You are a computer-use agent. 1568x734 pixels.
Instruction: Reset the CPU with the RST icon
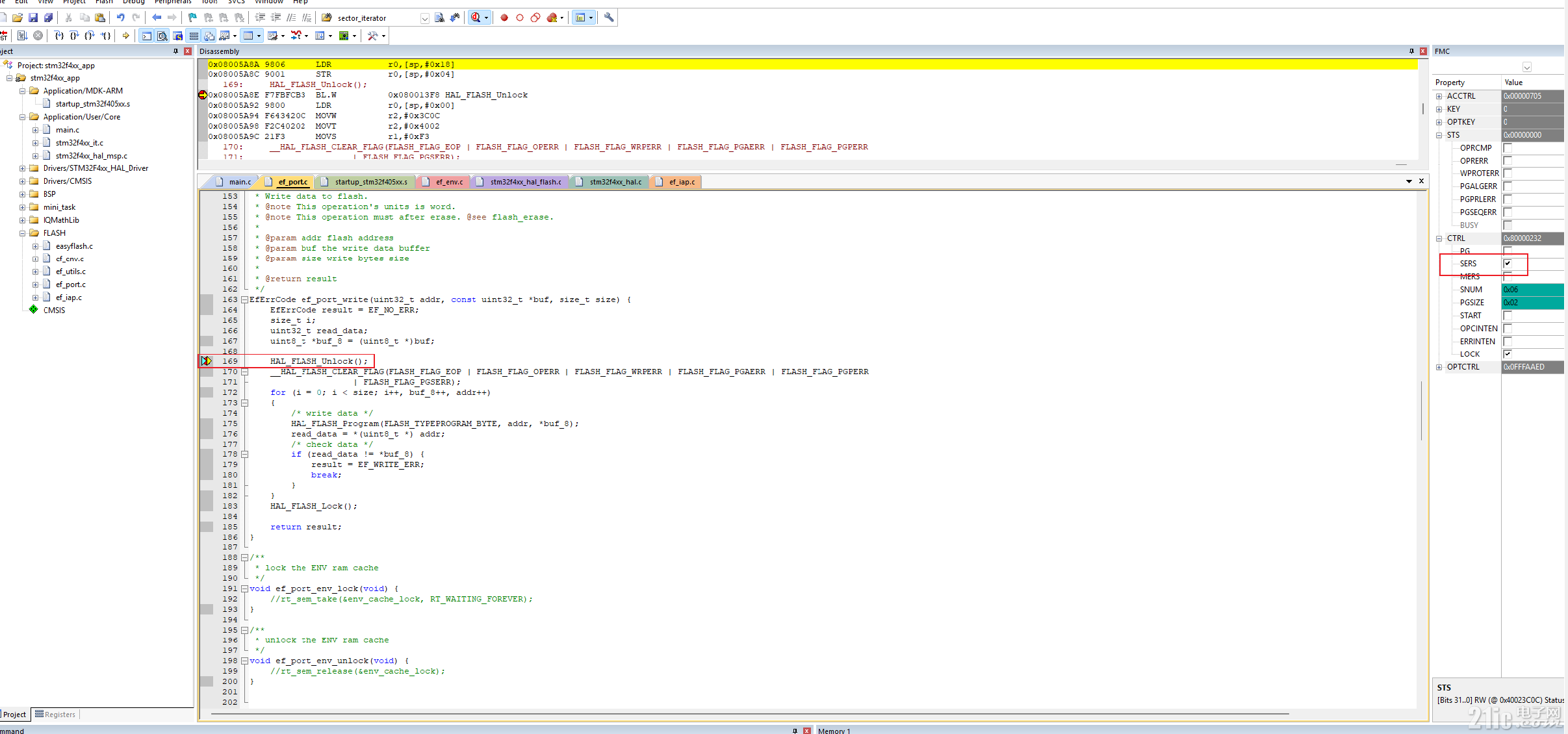pos(4,36)
